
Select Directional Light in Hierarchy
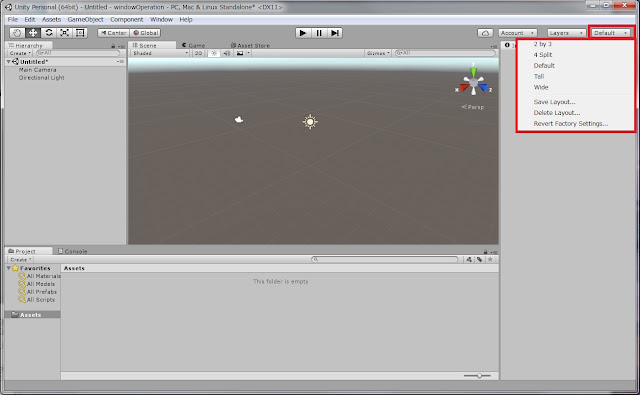pos(42,78)
